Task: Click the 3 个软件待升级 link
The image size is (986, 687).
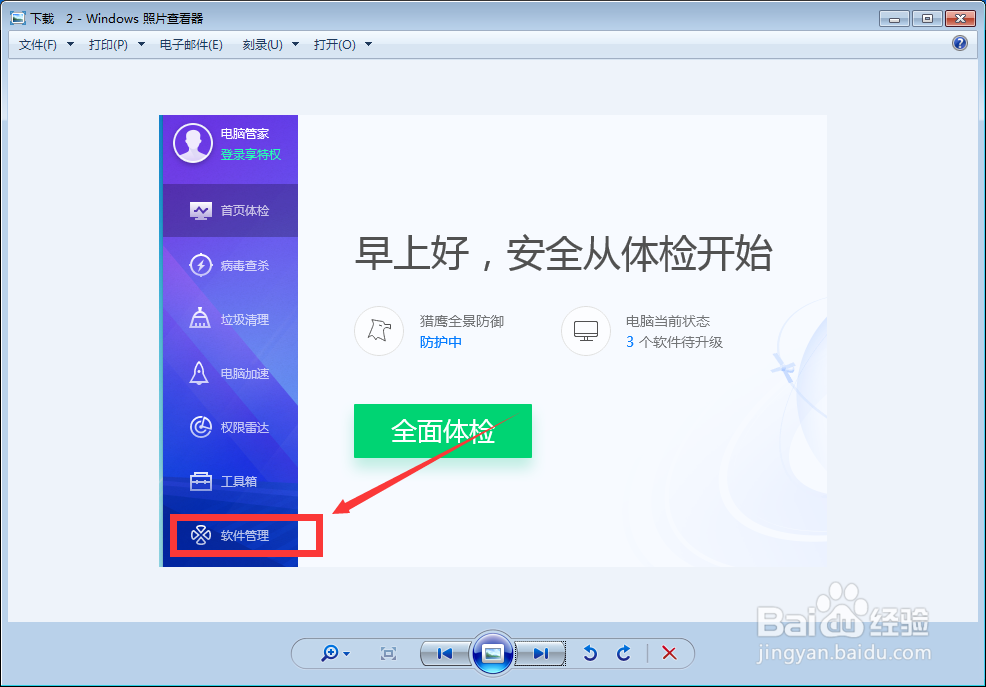Action: click(674, 343)
